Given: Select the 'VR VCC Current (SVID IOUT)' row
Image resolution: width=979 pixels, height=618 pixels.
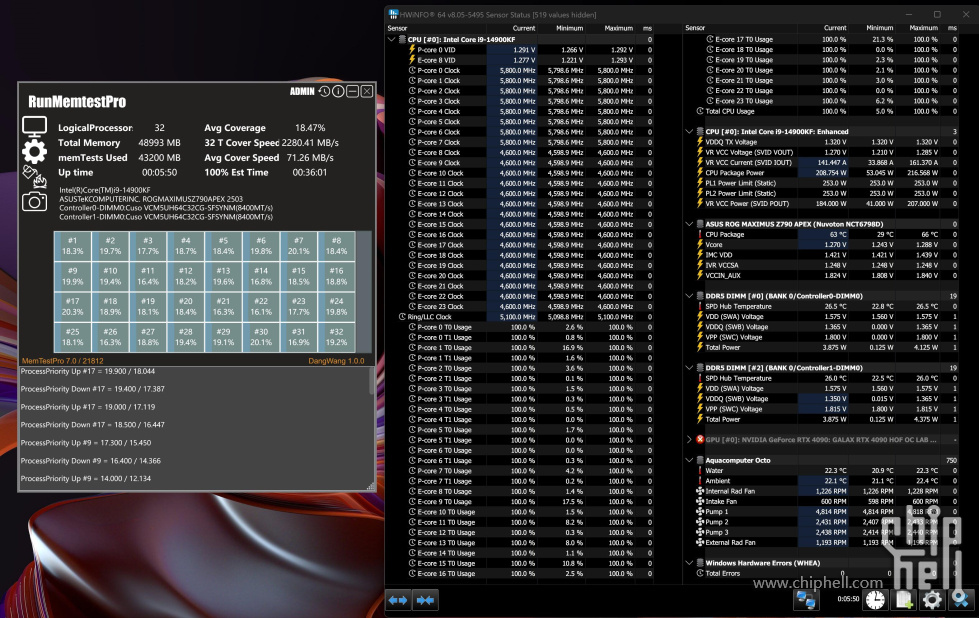Looking at the screenshot, I should tap(822, 162).
